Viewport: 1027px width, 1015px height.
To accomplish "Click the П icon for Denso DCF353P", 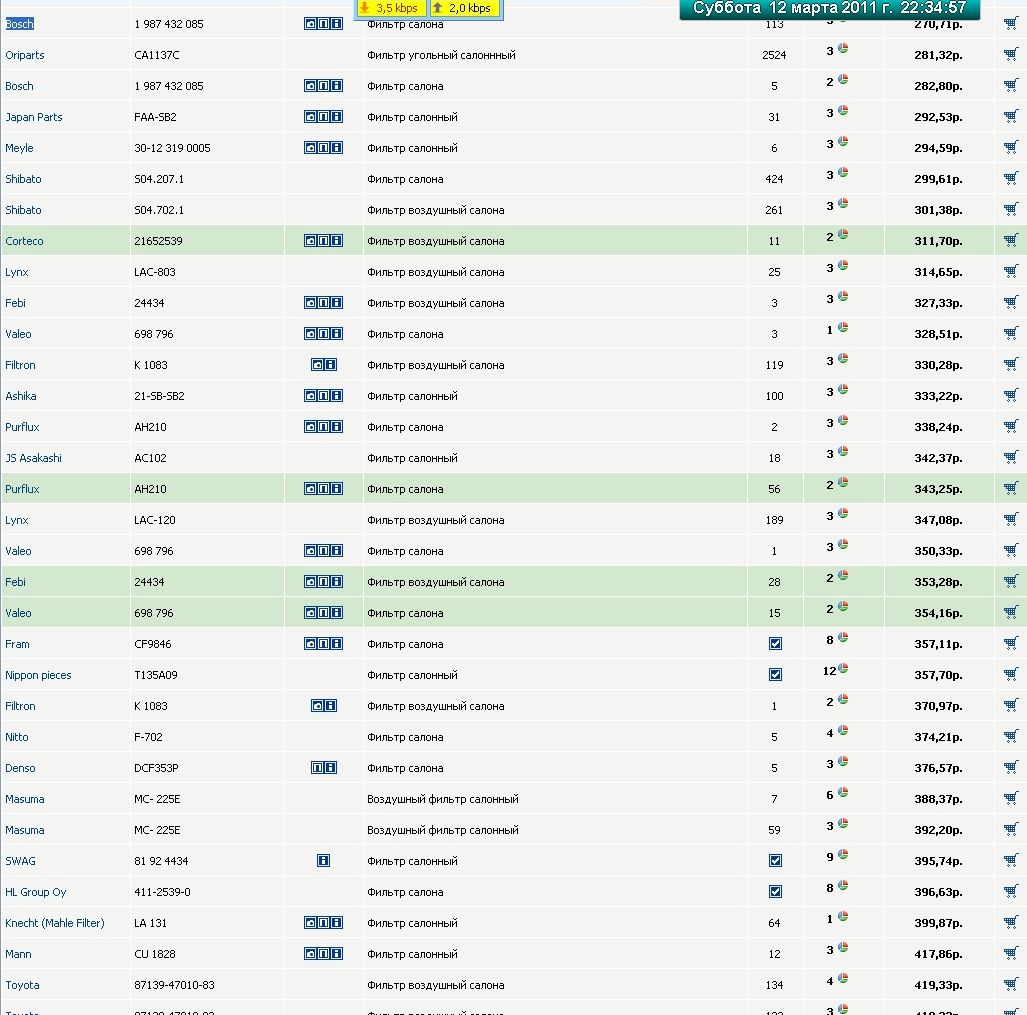I will coord(317,767).
